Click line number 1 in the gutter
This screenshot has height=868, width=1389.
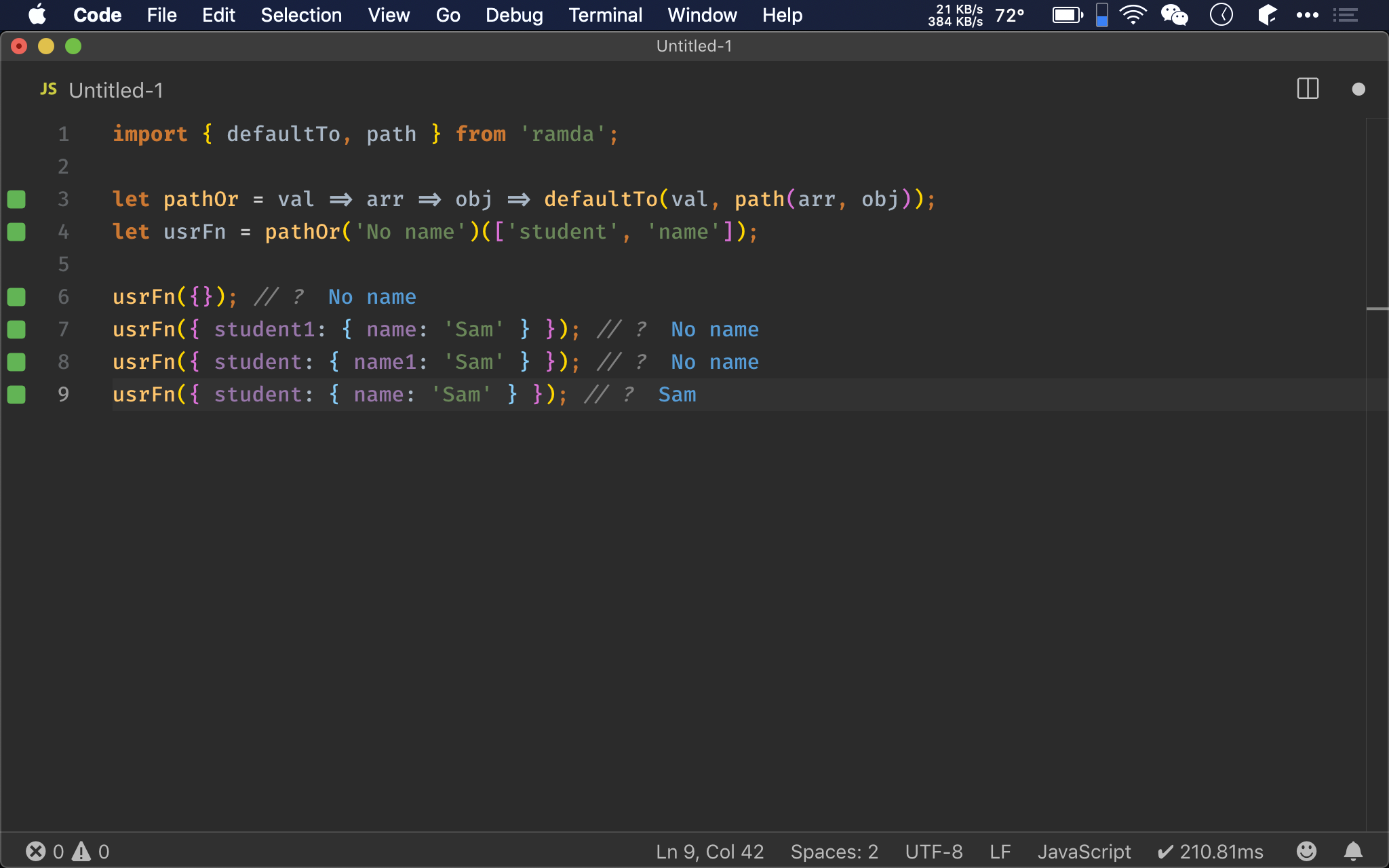coord(63,134)
